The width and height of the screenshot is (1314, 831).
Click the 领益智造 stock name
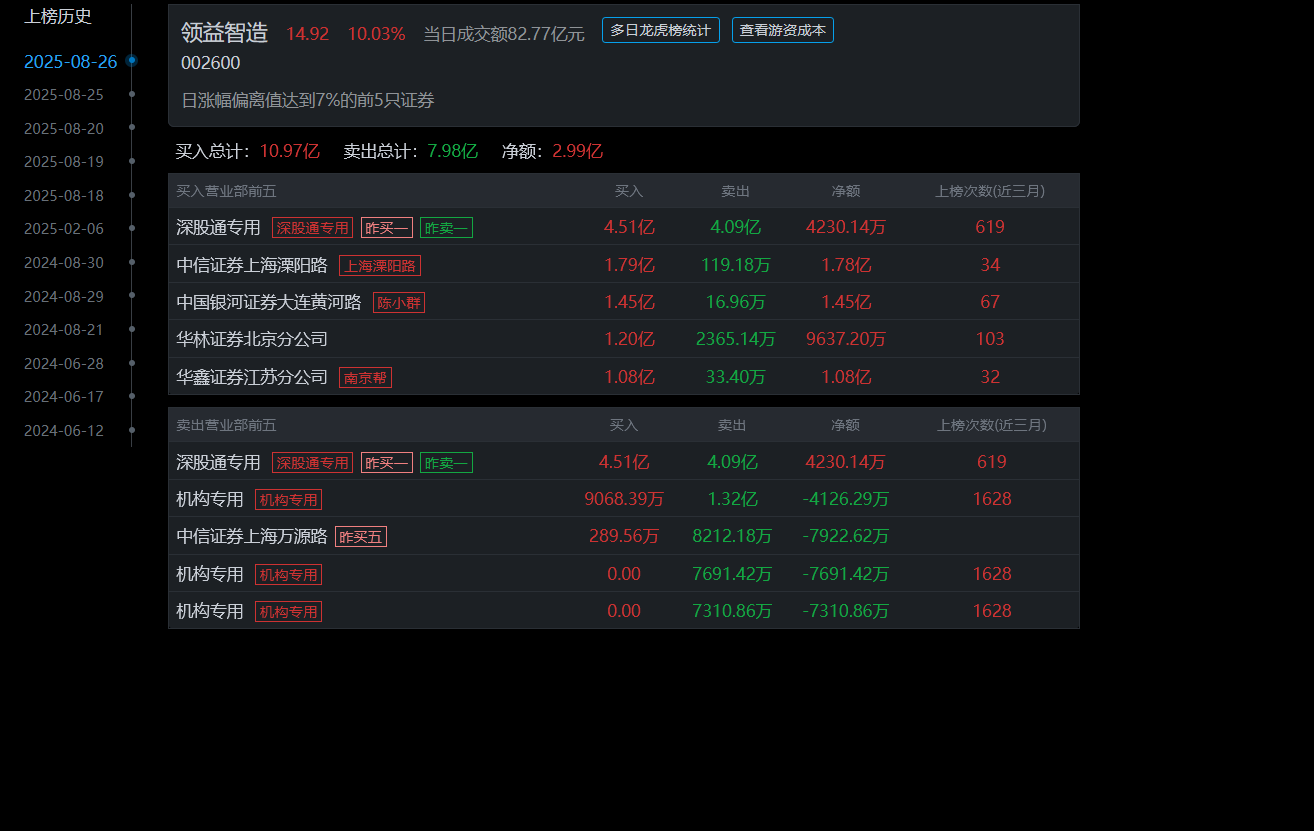(224, 33)
